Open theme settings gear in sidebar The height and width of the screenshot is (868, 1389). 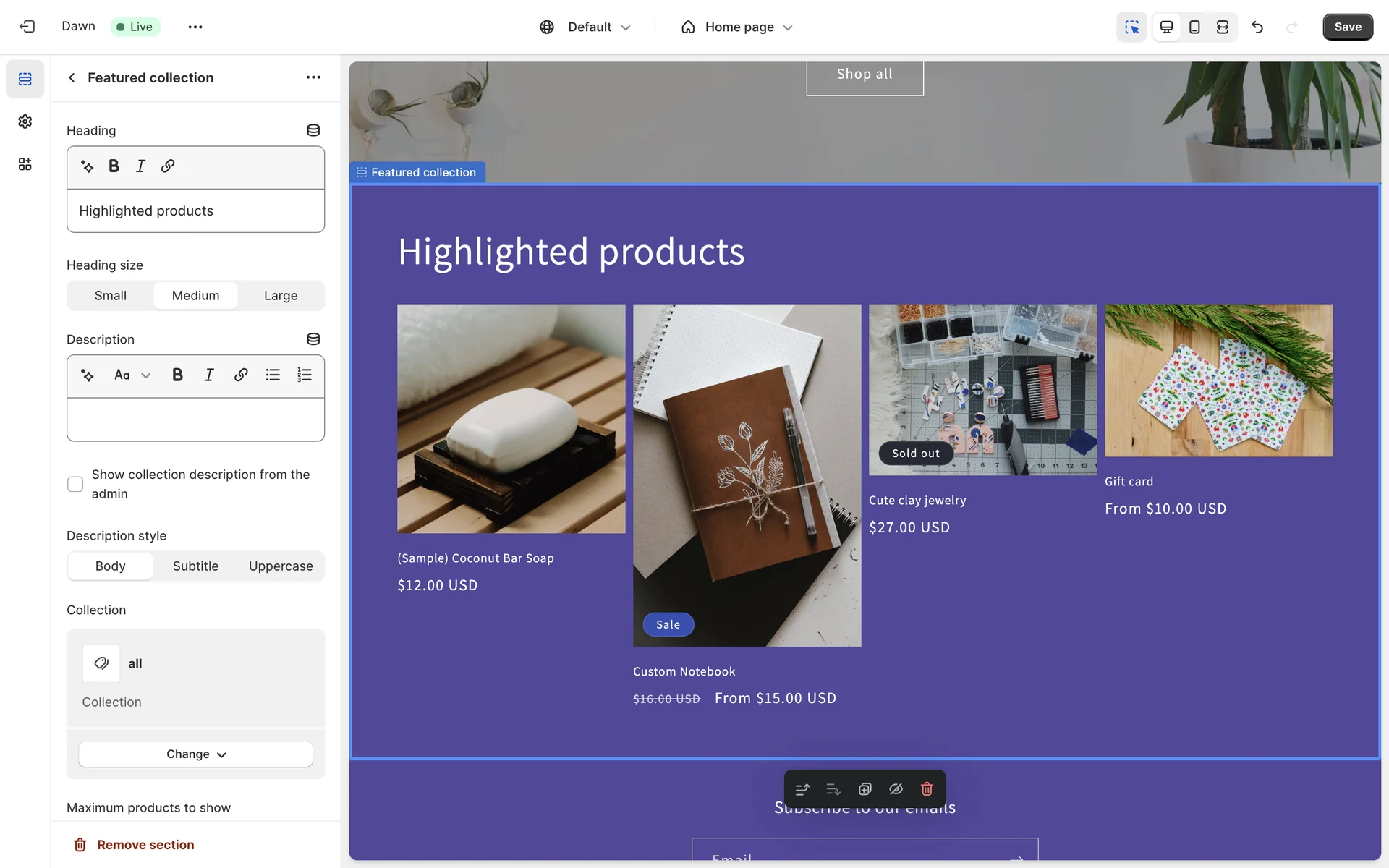point(25,122)
